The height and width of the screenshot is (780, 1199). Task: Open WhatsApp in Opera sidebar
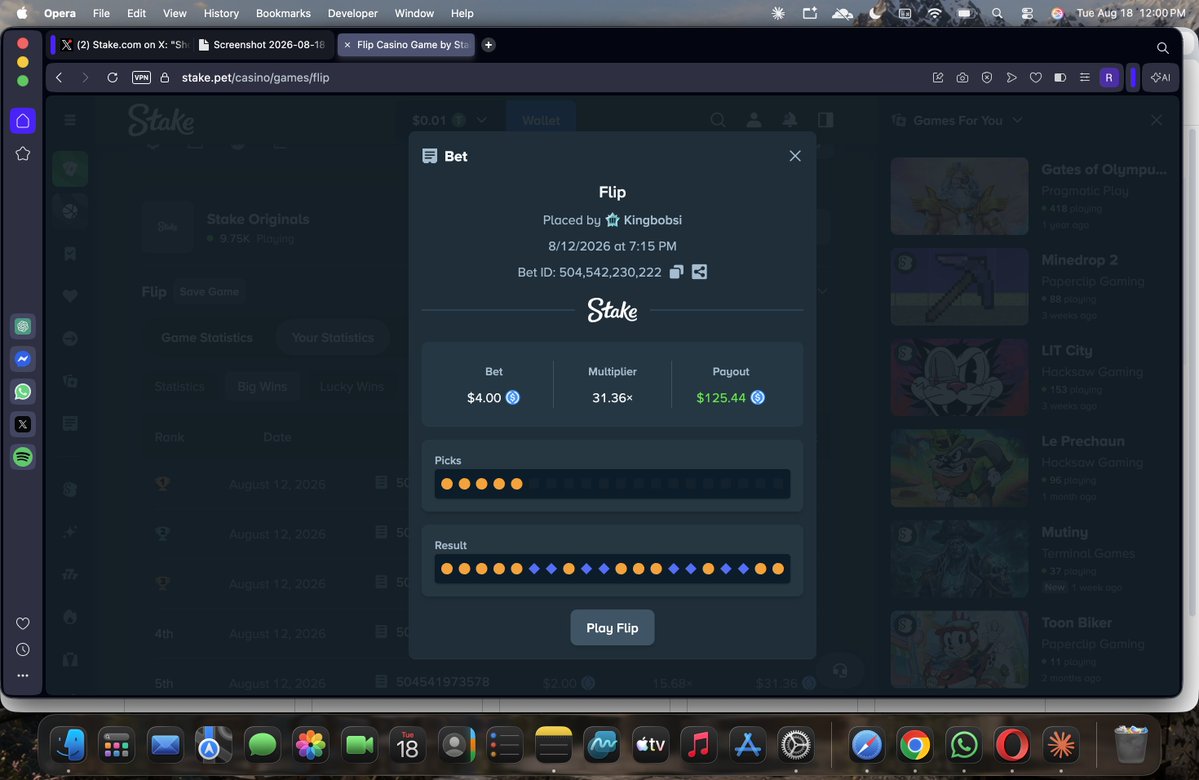[x=23, y=392]
